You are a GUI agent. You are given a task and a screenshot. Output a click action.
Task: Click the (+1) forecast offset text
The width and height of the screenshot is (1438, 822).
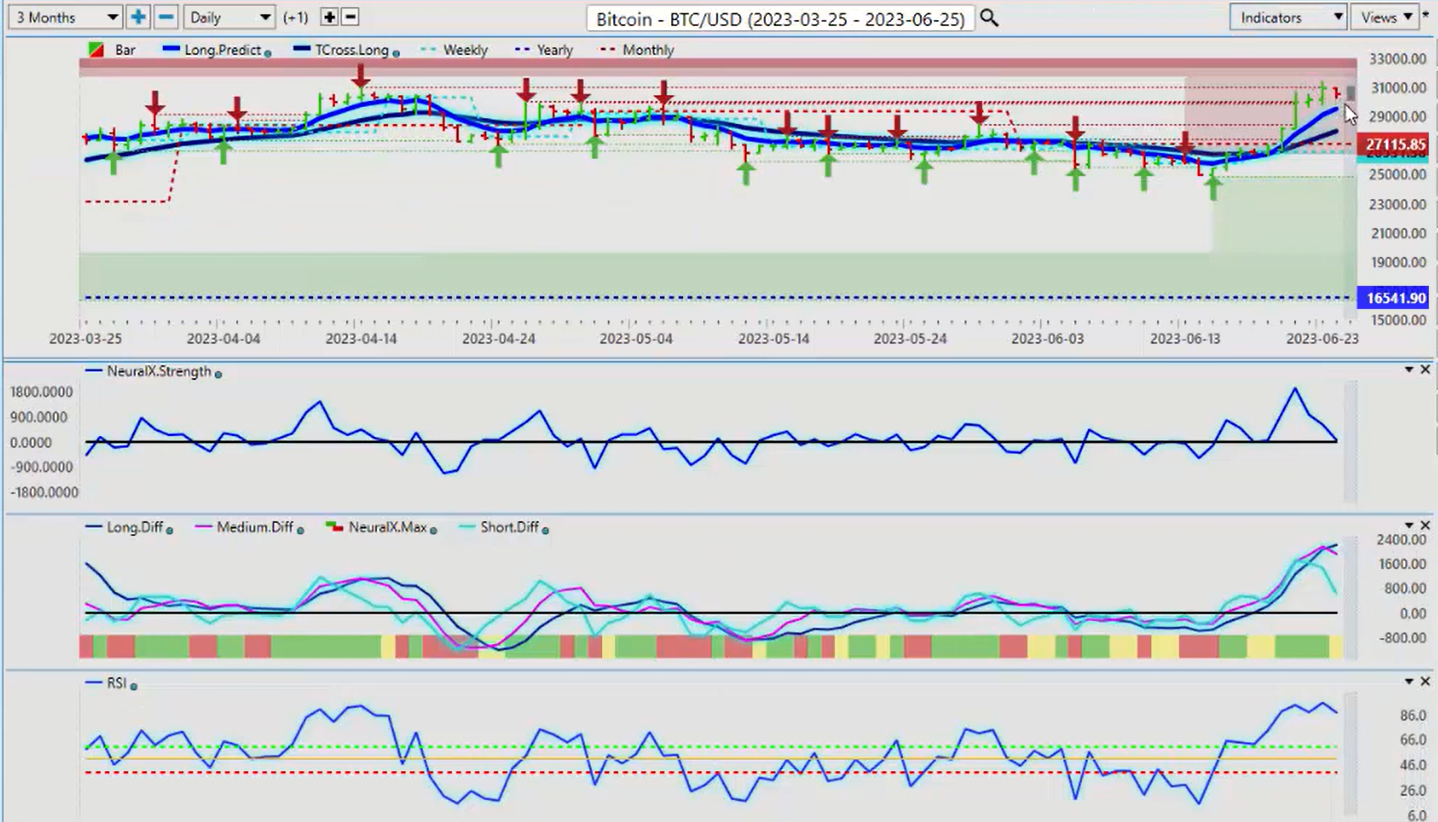296,17
